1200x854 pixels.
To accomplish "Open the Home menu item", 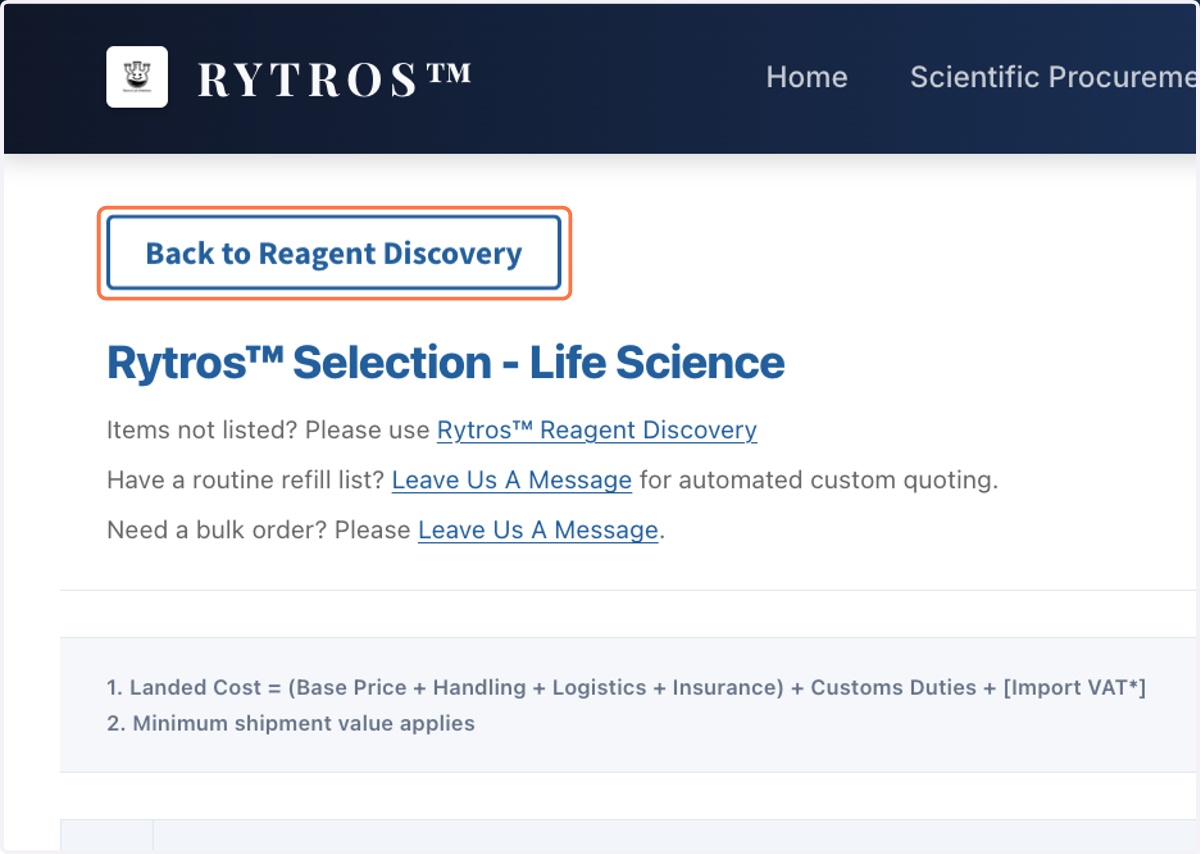I will tap(807, 77).
